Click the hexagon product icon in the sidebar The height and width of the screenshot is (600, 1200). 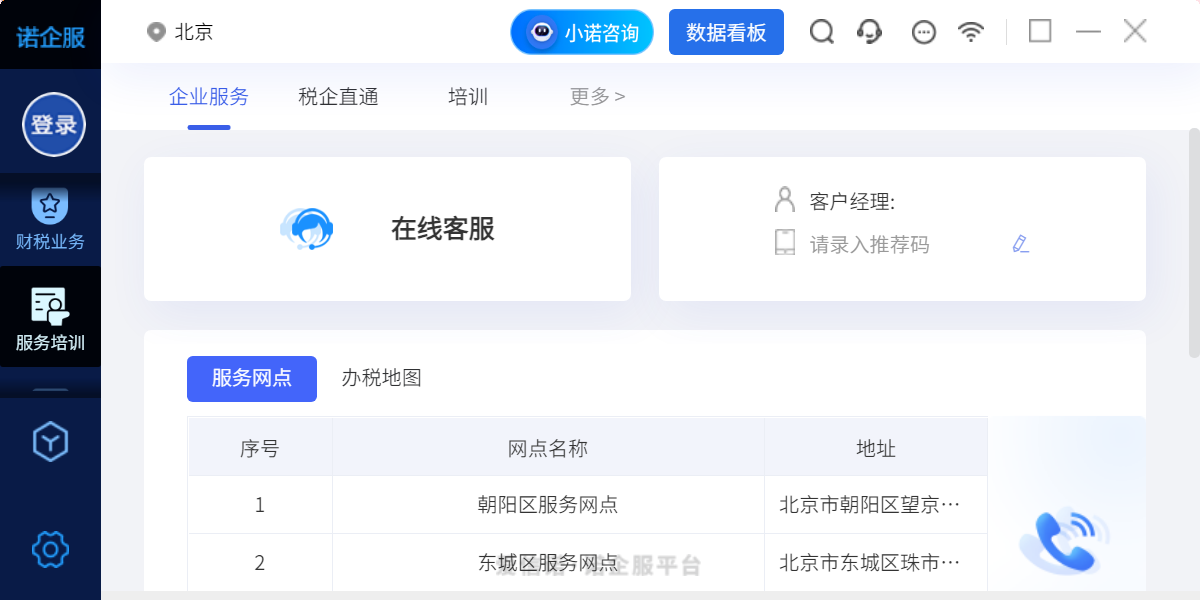(x=50, y=440)
